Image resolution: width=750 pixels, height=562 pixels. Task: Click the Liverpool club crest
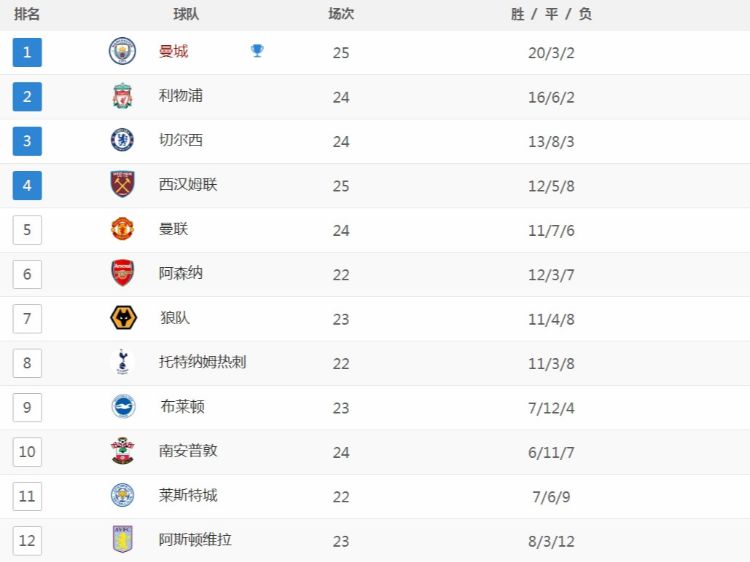[x=122, y=96]
